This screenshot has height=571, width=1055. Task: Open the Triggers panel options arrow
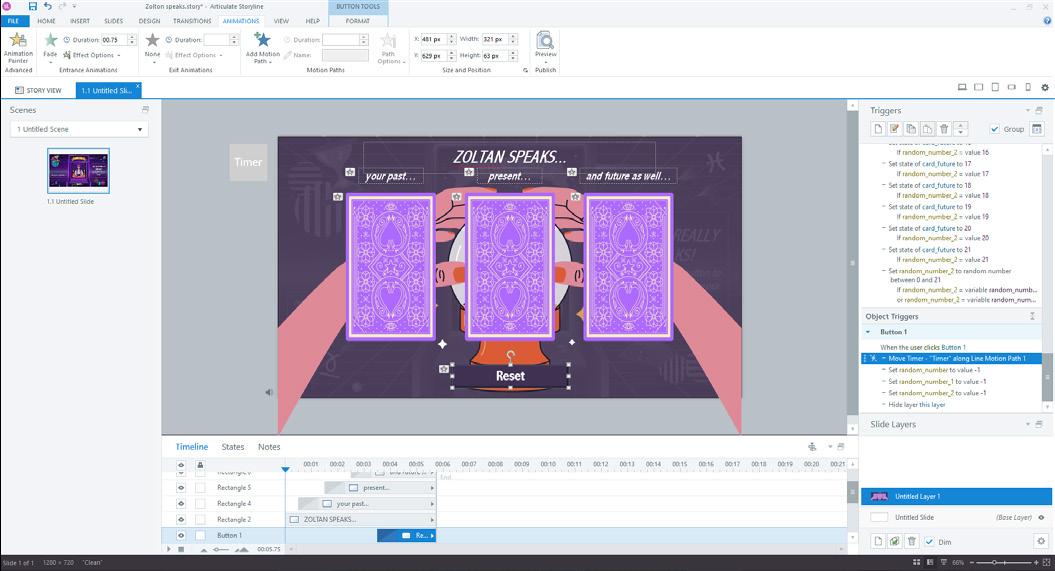(1027, 110)
